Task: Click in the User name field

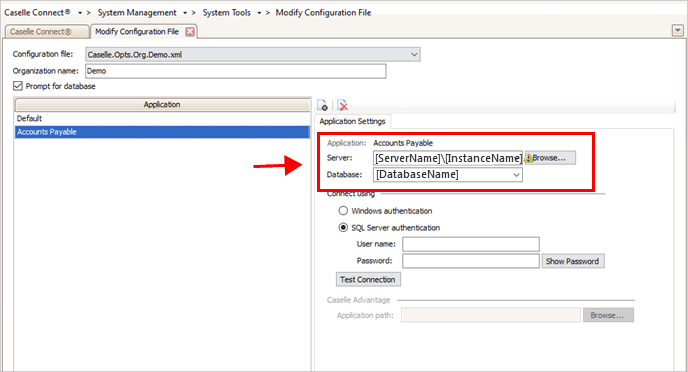Action: click(471, 244)
